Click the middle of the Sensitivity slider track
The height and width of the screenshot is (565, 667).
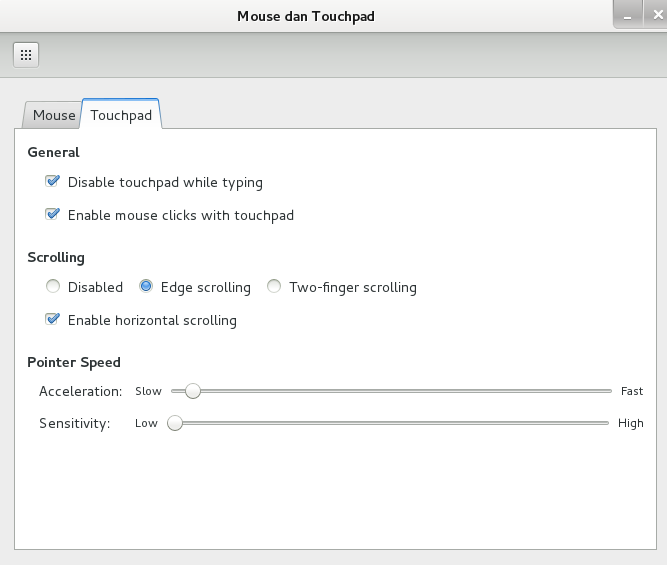click(x=391, y=423)
